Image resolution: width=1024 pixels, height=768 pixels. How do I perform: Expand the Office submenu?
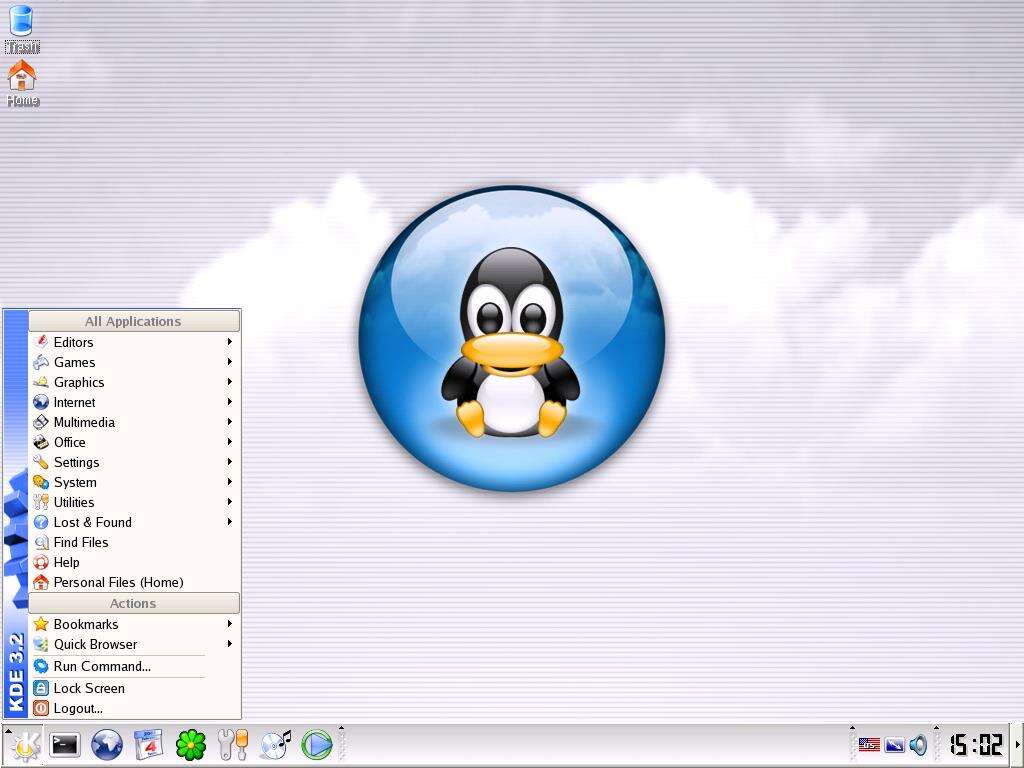[135, 442]
